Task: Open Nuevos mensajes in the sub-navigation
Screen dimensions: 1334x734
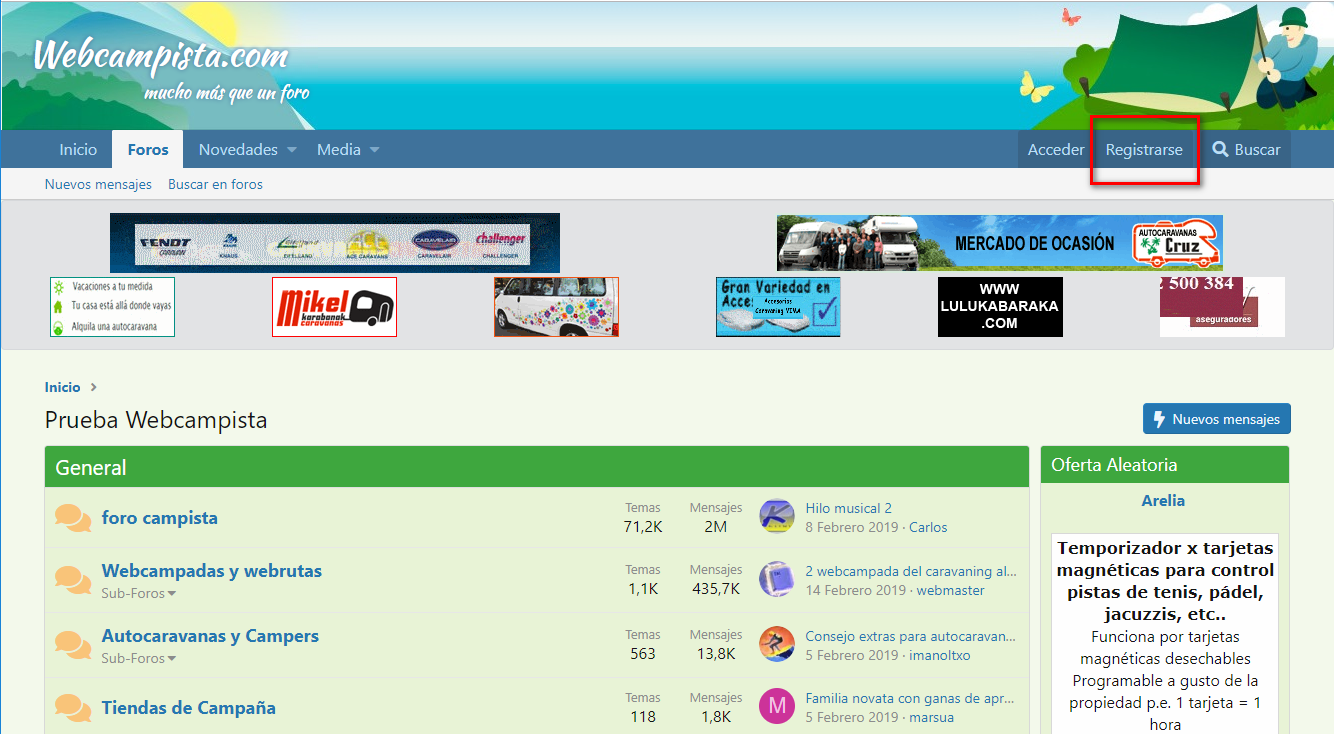Action: pyautogui.click(x=98, y=184)
